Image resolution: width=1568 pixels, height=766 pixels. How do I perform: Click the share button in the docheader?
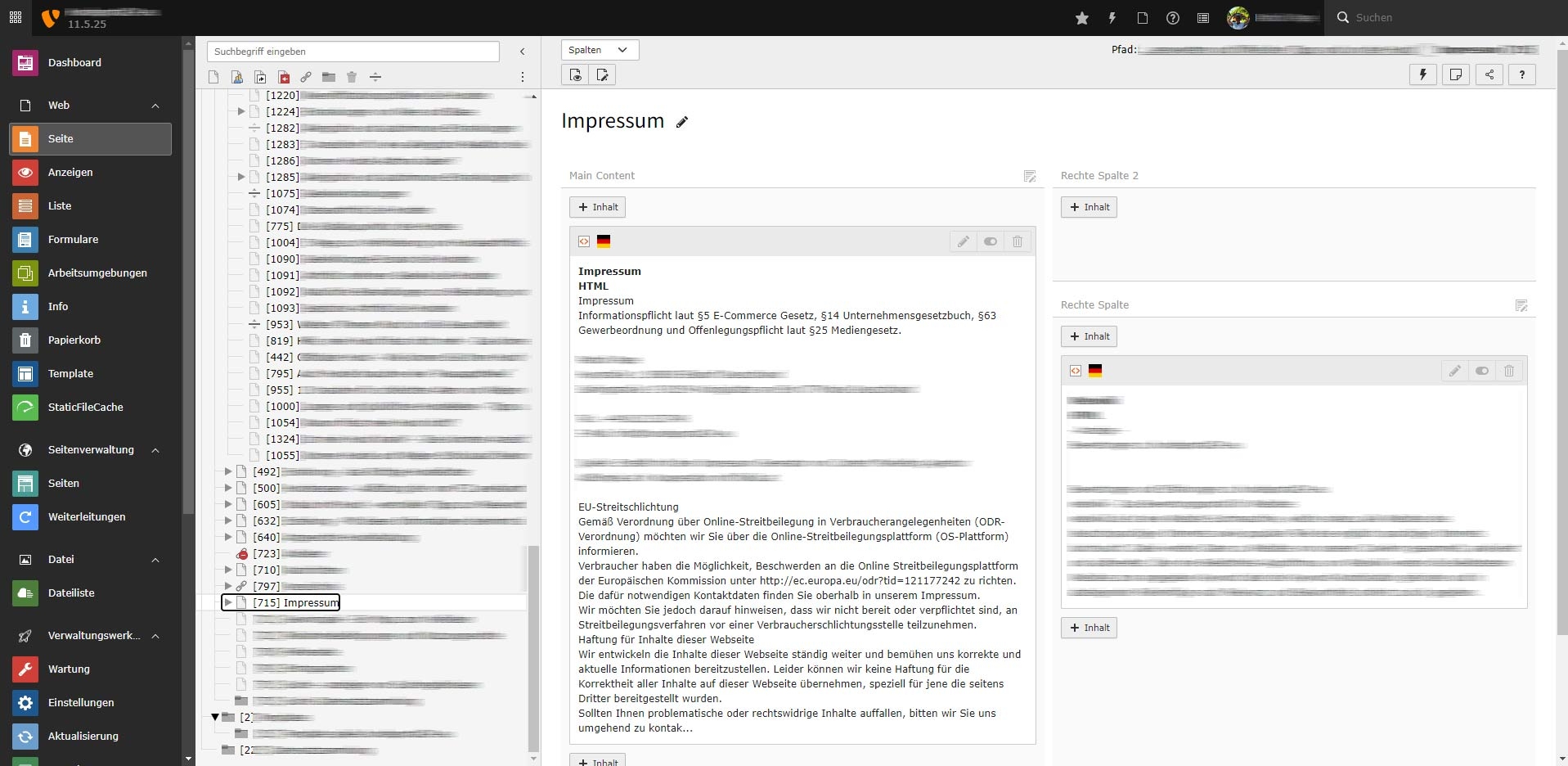[x=1489, y=74]
